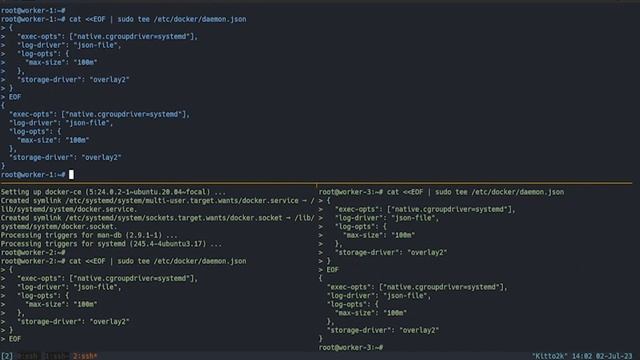This screenshot has height=360, width=640.
Task: Click the output "exec-opts" line in worker-3 pane
Action: pos(417,287)
